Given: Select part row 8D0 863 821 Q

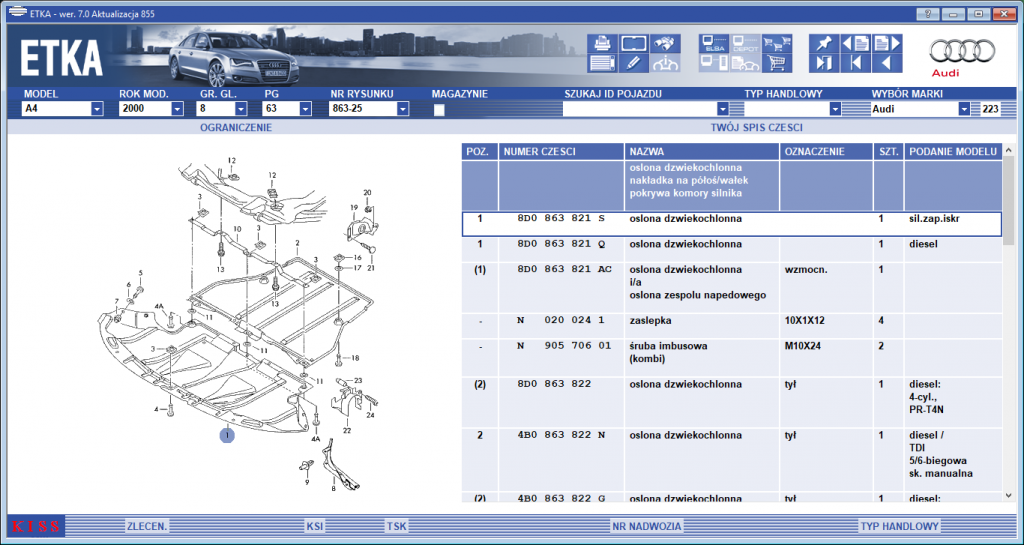Looking at the screenshot, I should click(x=731, y=249).
